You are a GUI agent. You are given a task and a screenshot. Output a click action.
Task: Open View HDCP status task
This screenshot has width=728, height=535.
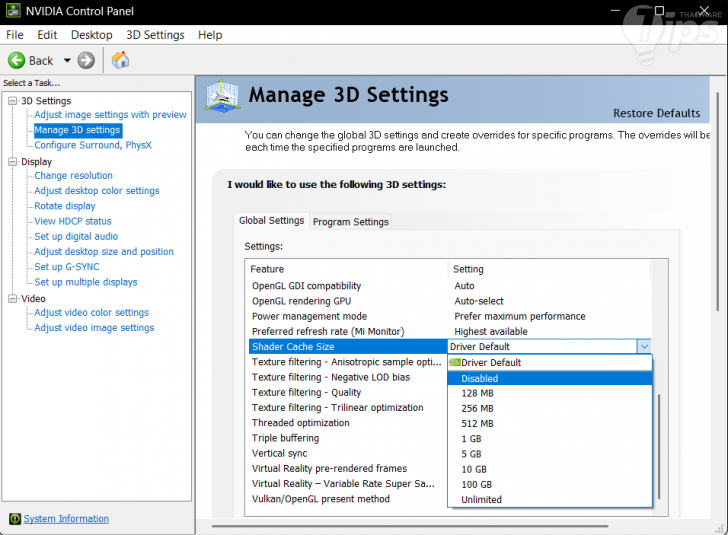73,221
